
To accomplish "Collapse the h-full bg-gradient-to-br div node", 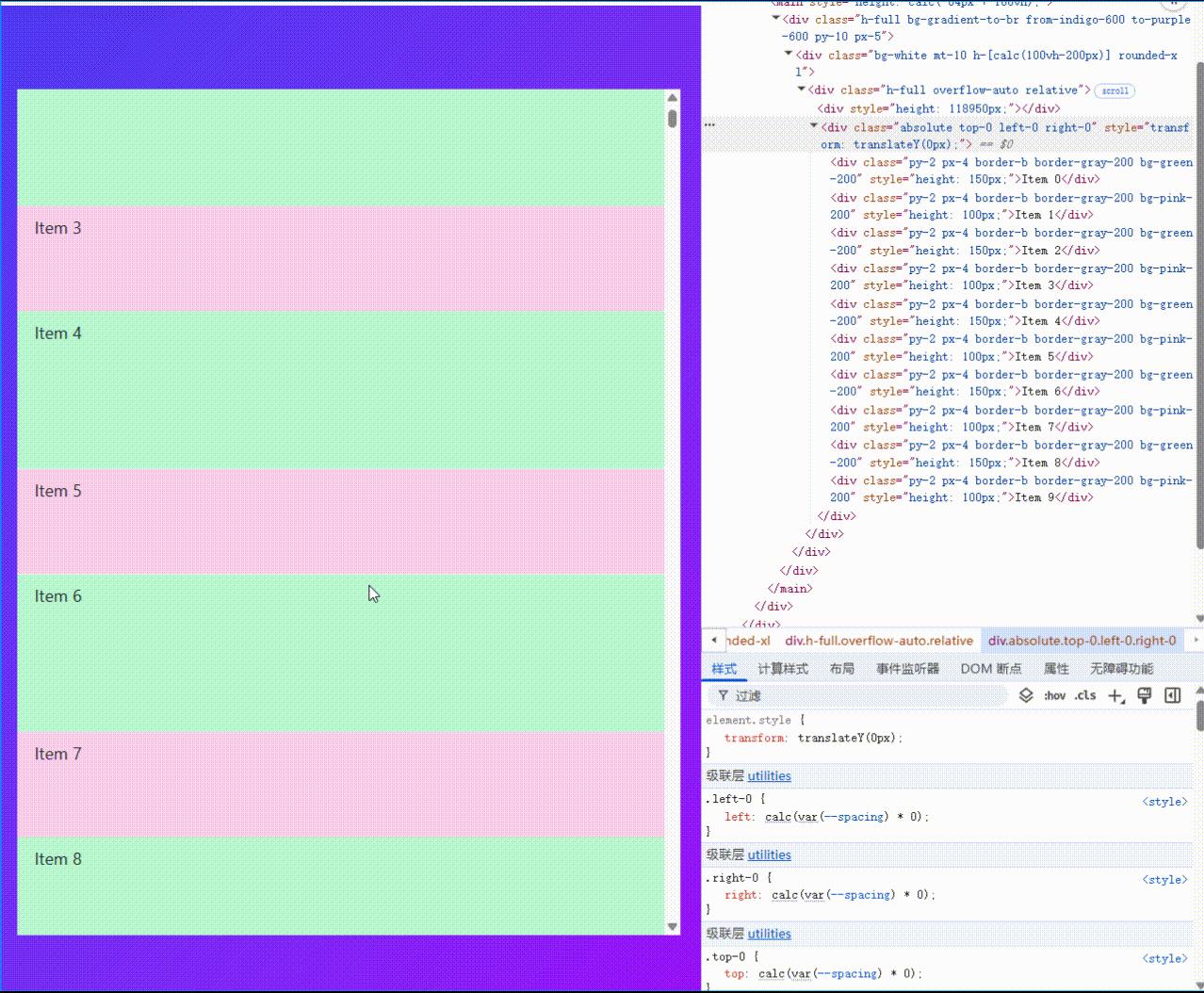I will [776, 19].
